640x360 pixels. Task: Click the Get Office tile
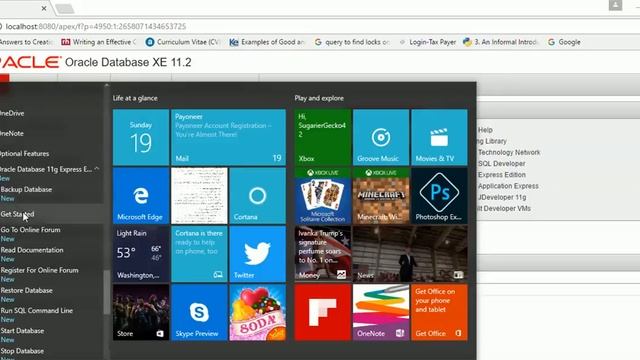[x=439, y=312]
